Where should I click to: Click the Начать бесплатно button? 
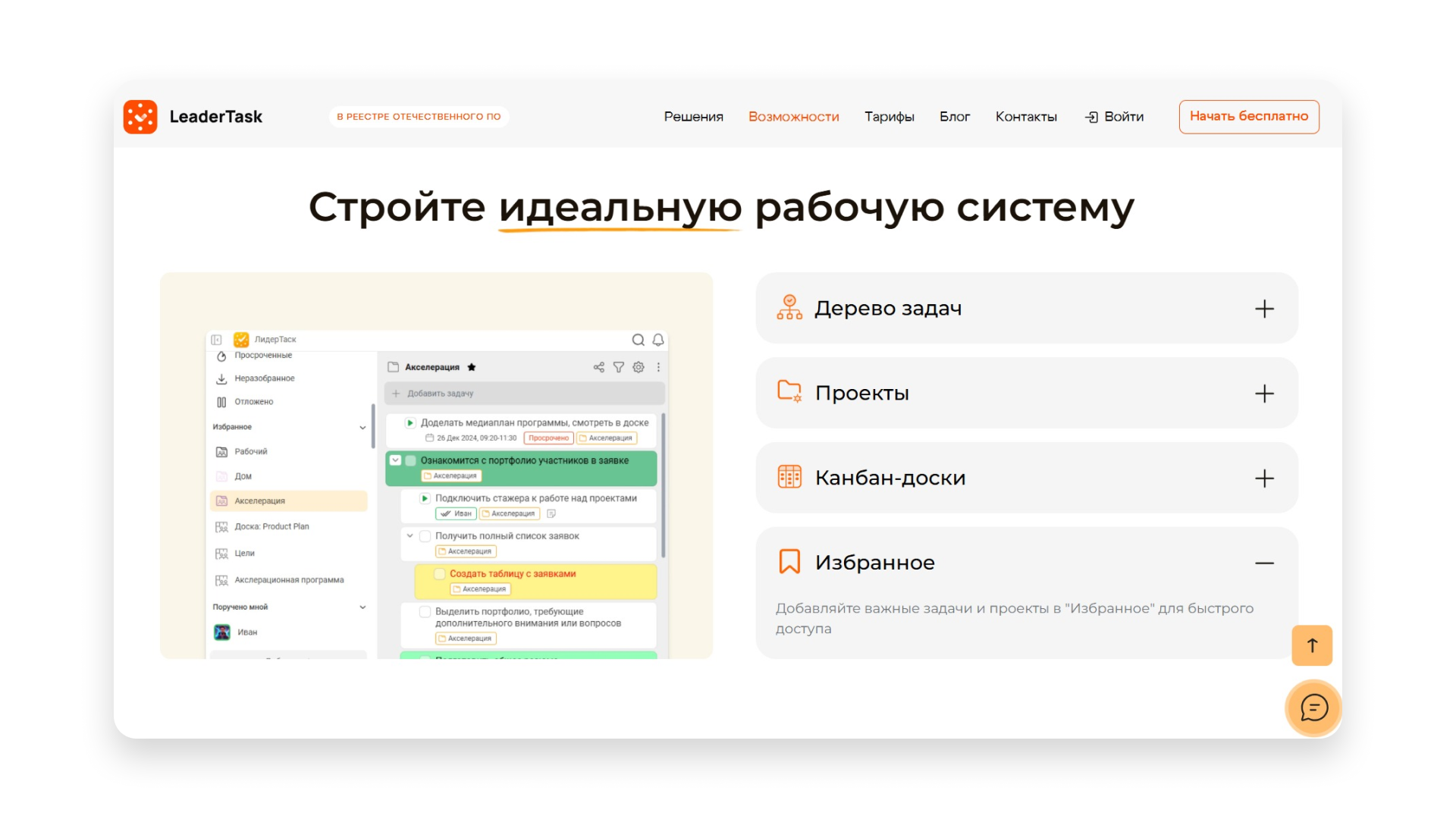[1248, 116]
